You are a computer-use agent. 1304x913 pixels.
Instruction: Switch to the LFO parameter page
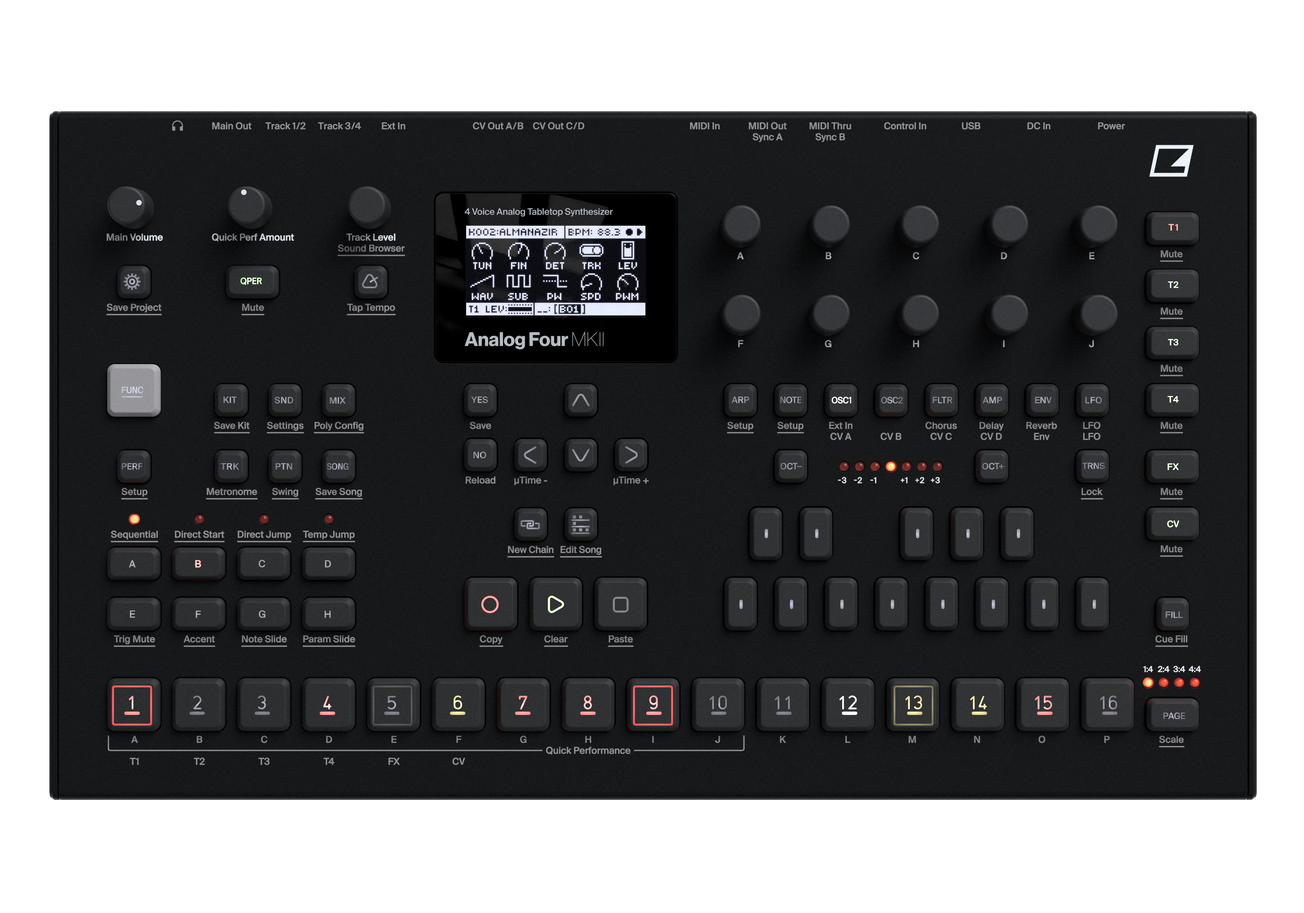[1092, 400]
